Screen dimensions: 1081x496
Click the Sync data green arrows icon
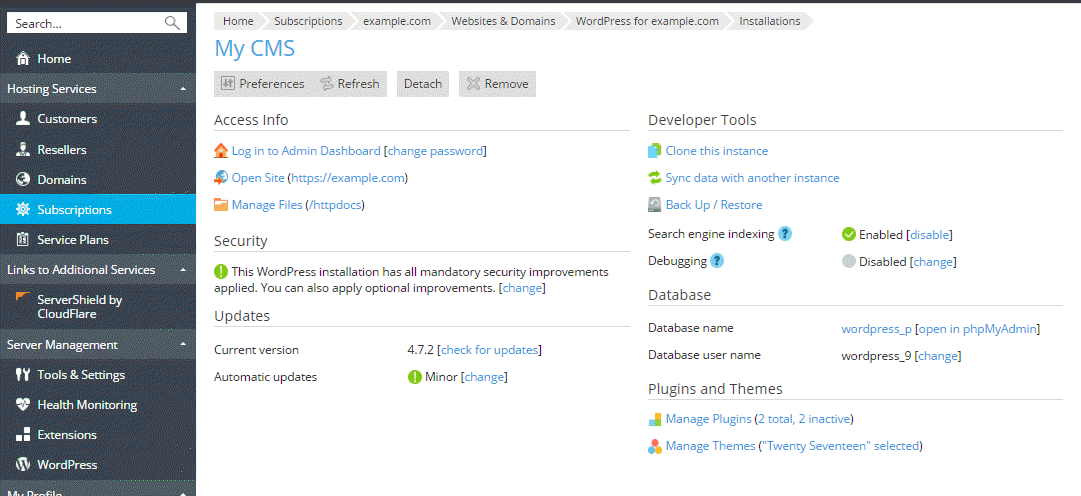tap(655, 178)
